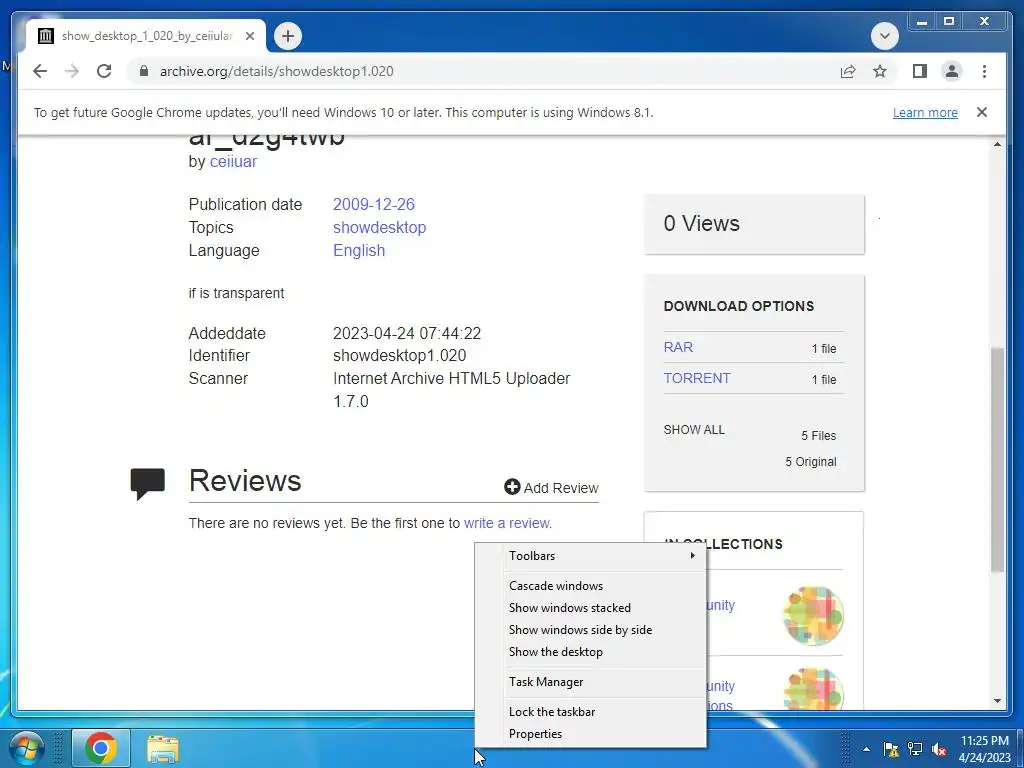Download the RAR file
Viewport: 1024px width, 768px height.
pyautogui.click(x=678, y=347)
